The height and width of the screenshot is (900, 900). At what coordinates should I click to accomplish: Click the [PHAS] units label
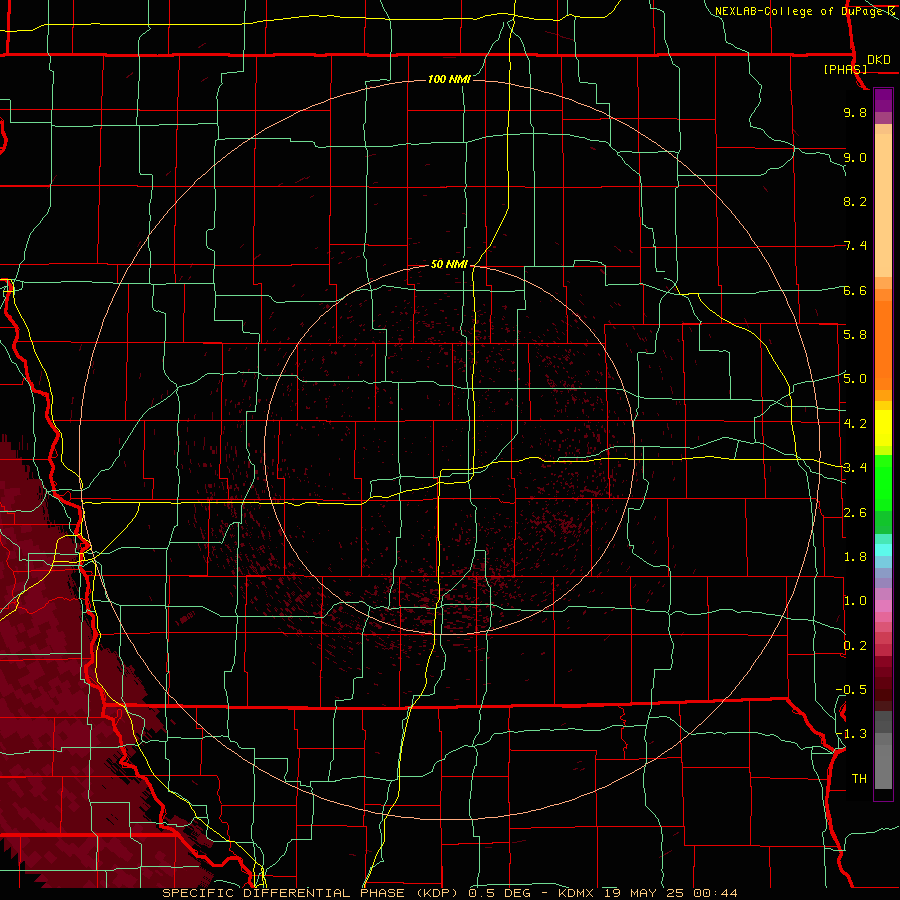point(845,70)
